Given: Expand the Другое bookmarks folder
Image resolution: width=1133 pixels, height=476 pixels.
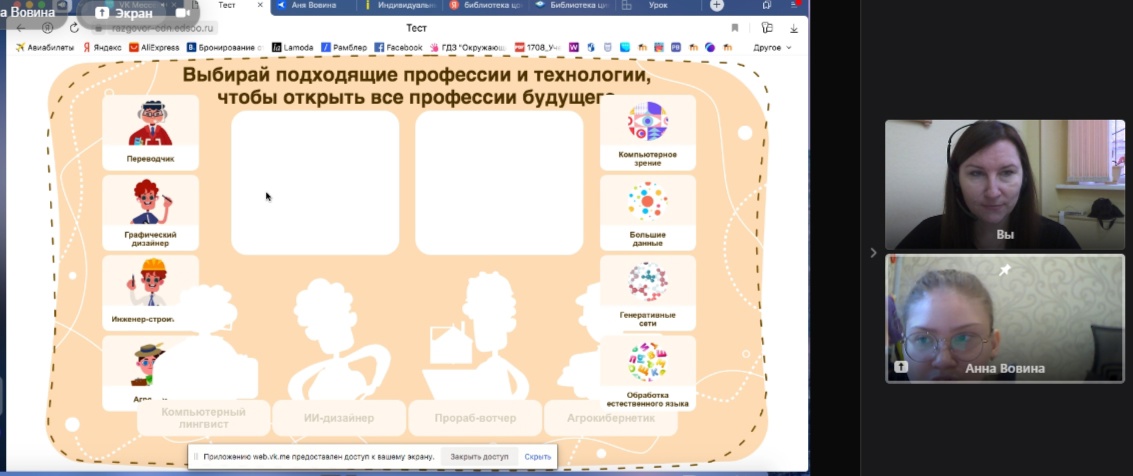Looking at the screenshot, I should pos(772,48).
